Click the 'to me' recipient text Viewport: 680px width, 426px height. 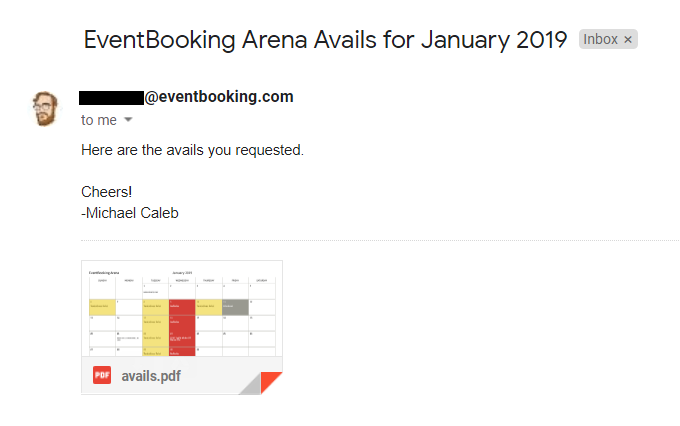coord(99,120)
